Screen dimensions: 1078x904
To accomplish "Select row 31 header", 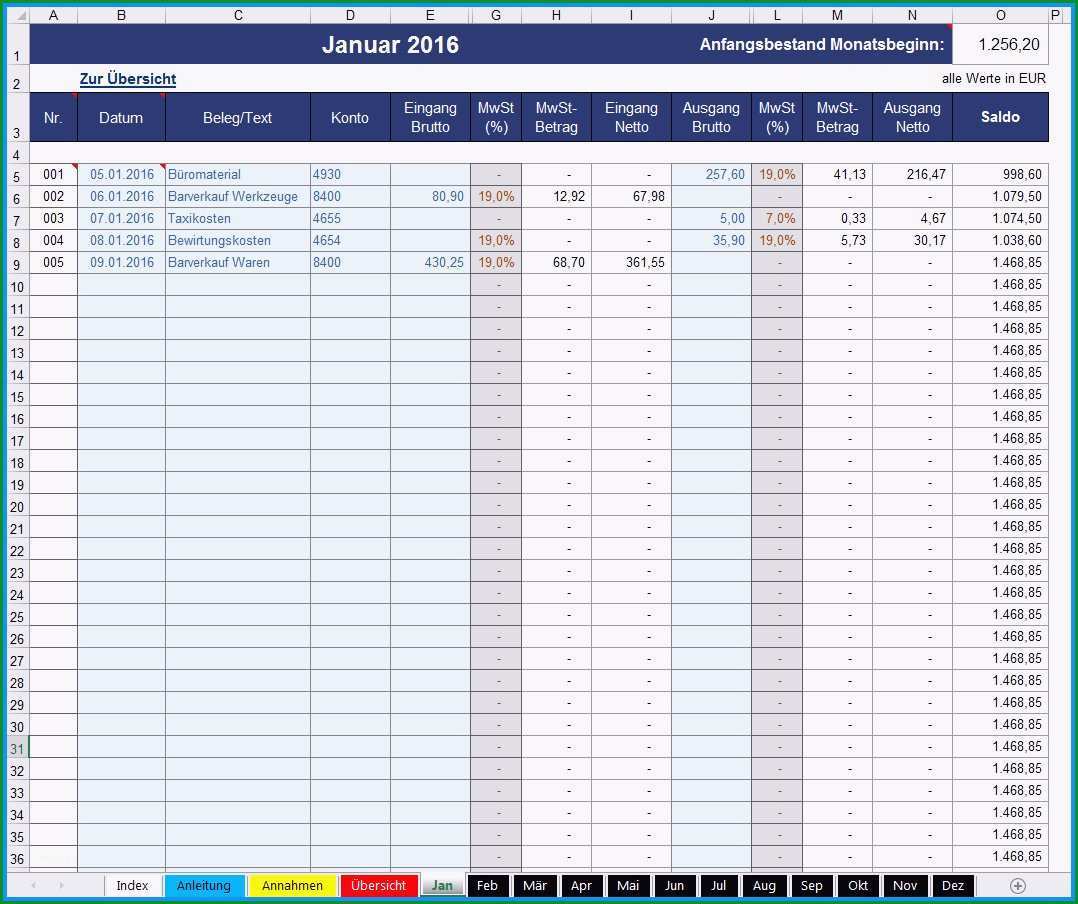I will point(18,748).
